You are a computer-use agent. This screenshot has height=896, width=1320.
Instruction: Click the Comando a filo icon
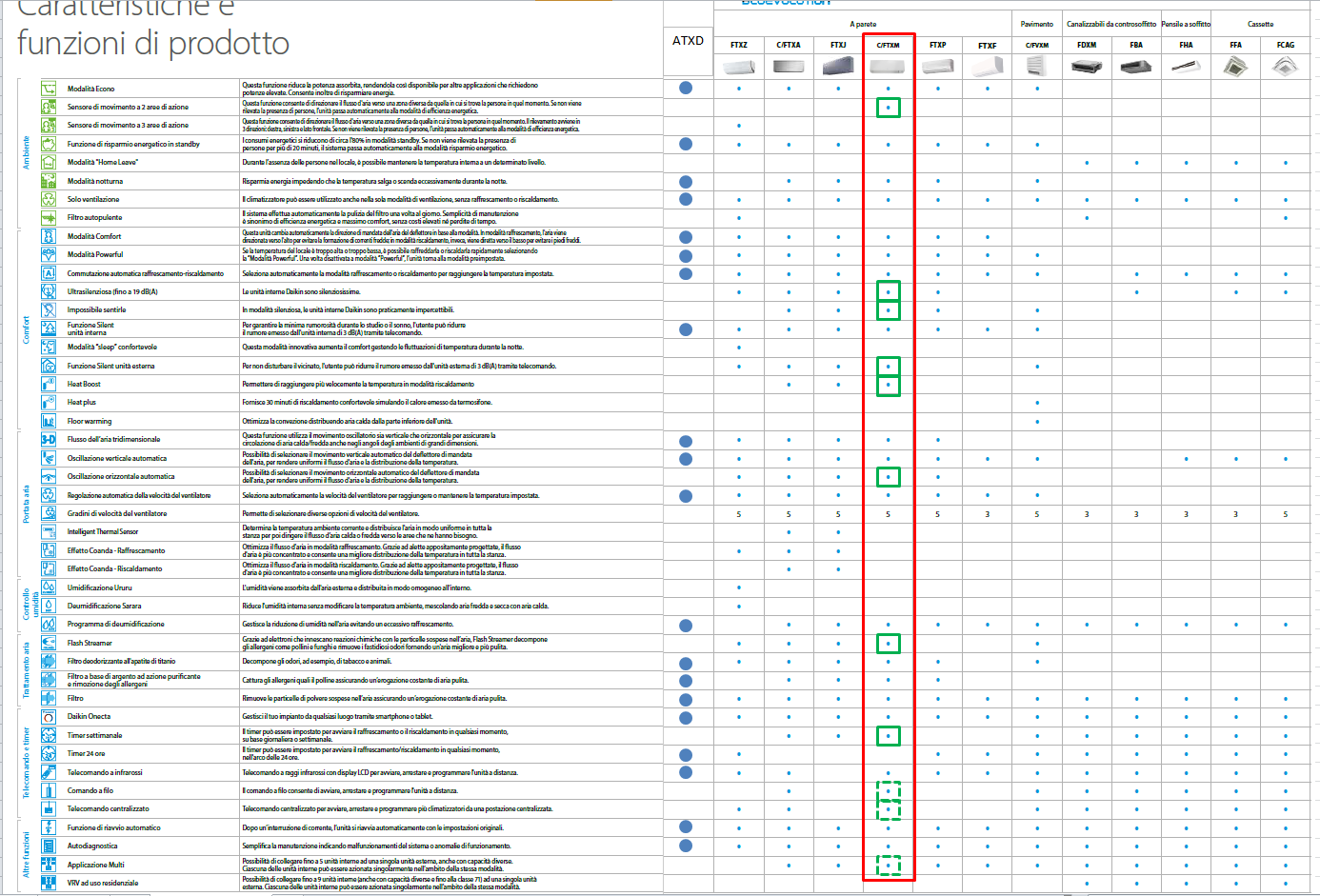pos(49,790)
